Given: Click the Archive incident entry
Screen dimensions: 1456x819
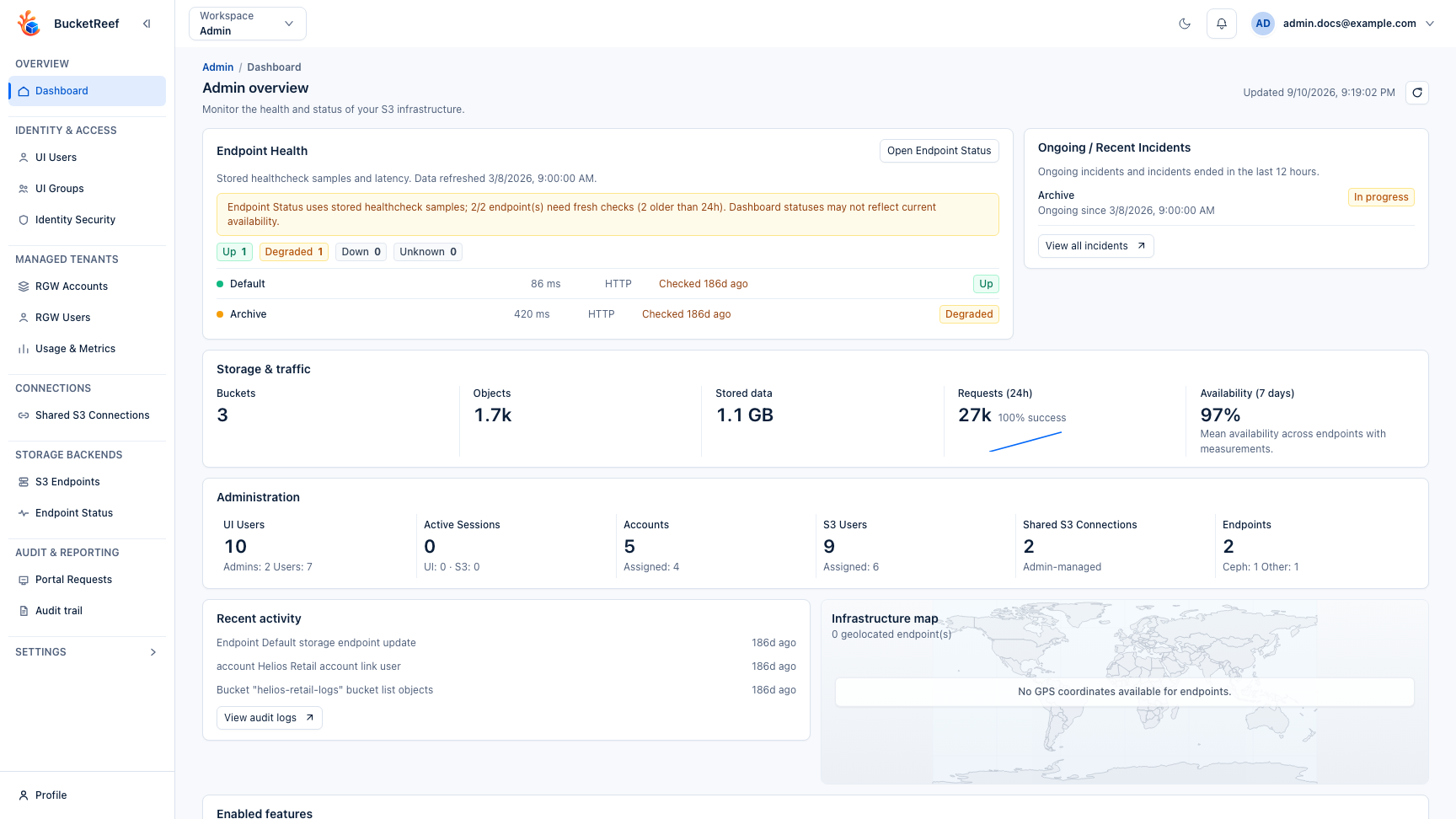Looking at the screenshot, I should 1226,203.
